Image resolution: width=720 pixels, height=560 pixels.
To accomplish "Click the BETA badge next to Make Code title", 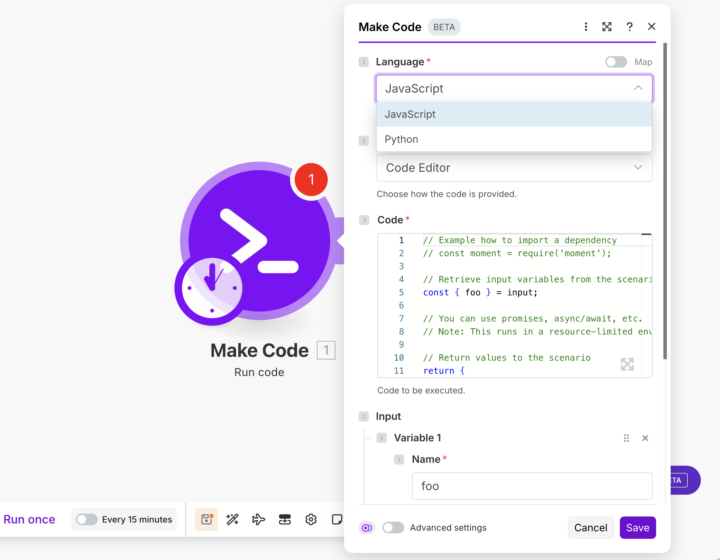I will coord(444,27).
